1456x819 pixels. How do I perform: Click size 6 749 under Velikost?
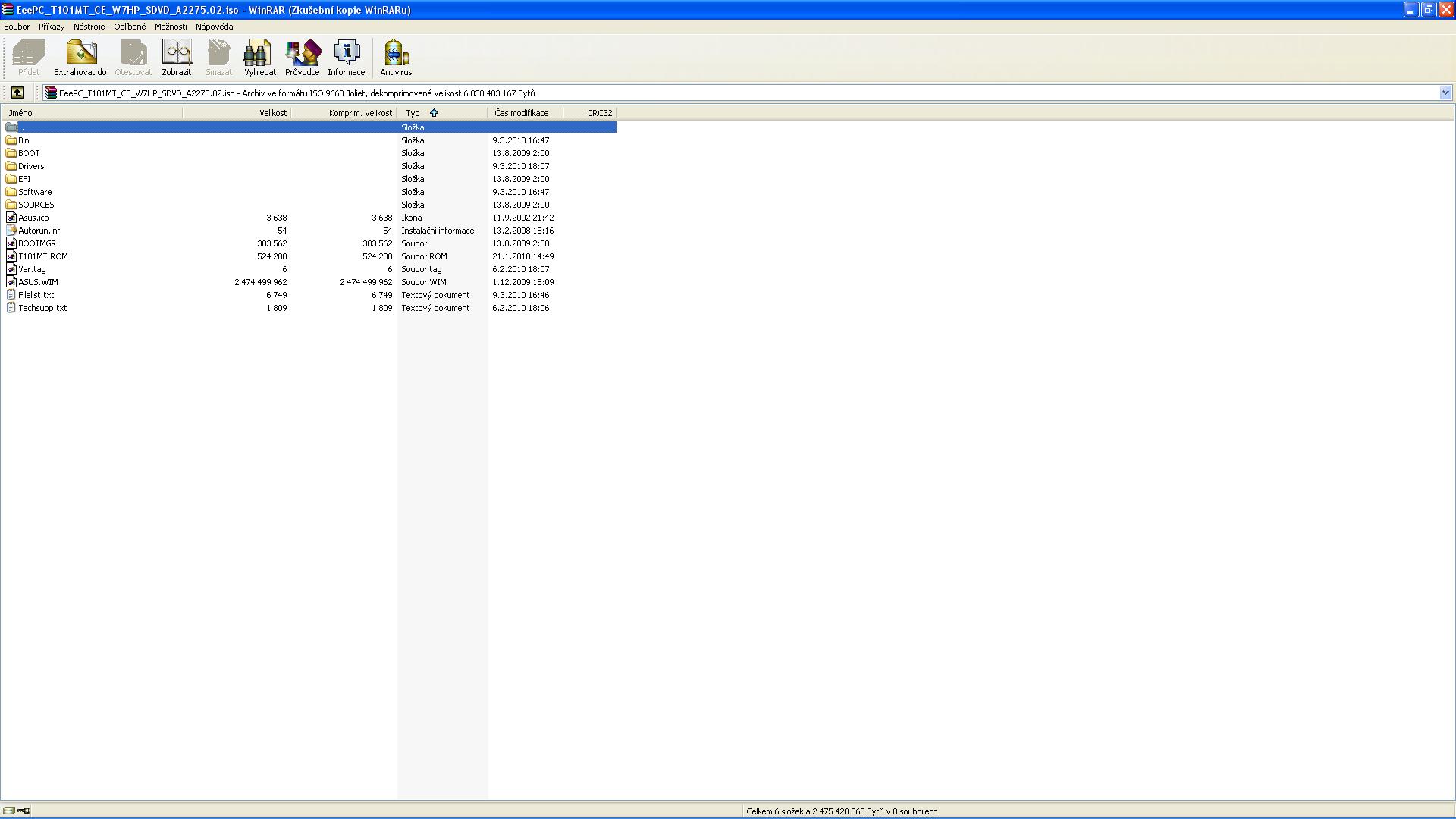[276, 295]
